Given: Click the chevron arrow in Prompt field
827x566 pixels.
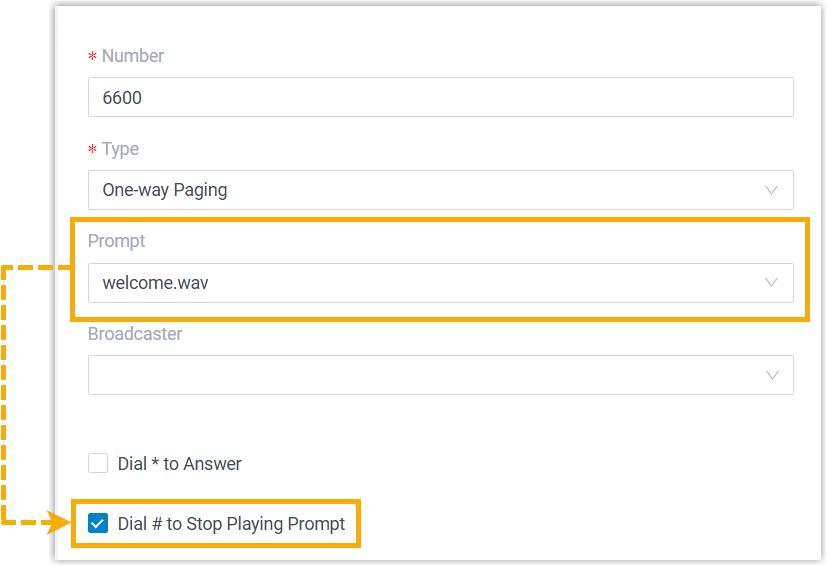Looking at the screenshot, I should 771,283.
